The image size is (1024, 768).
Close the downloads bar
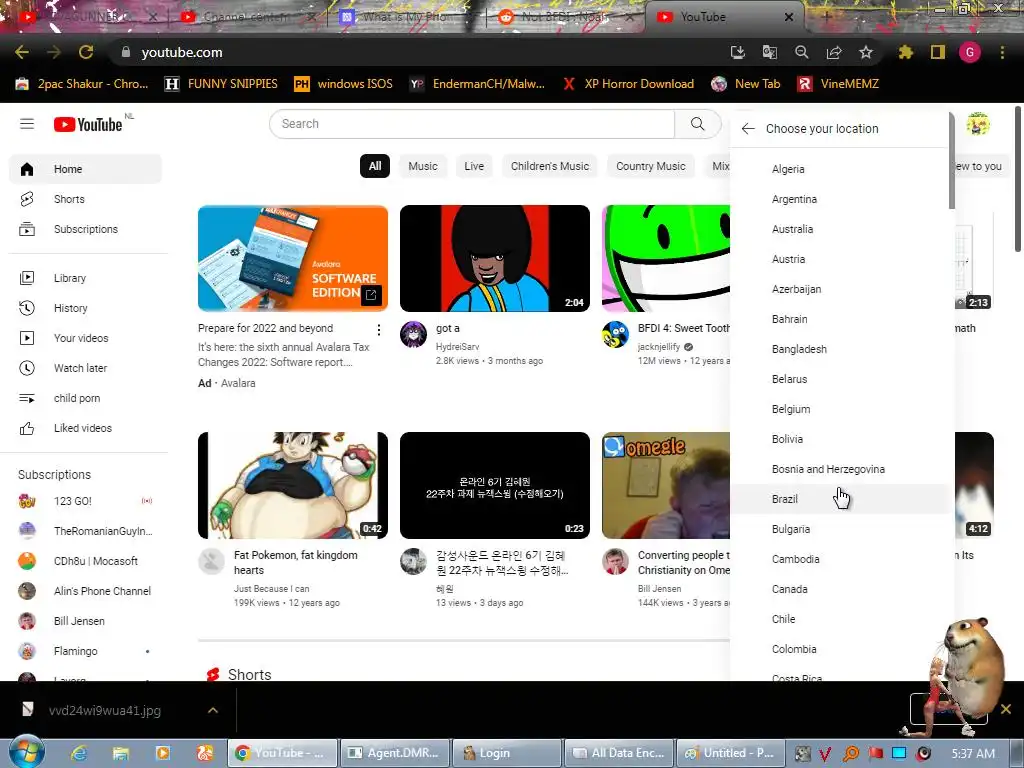pos(1006,709)
